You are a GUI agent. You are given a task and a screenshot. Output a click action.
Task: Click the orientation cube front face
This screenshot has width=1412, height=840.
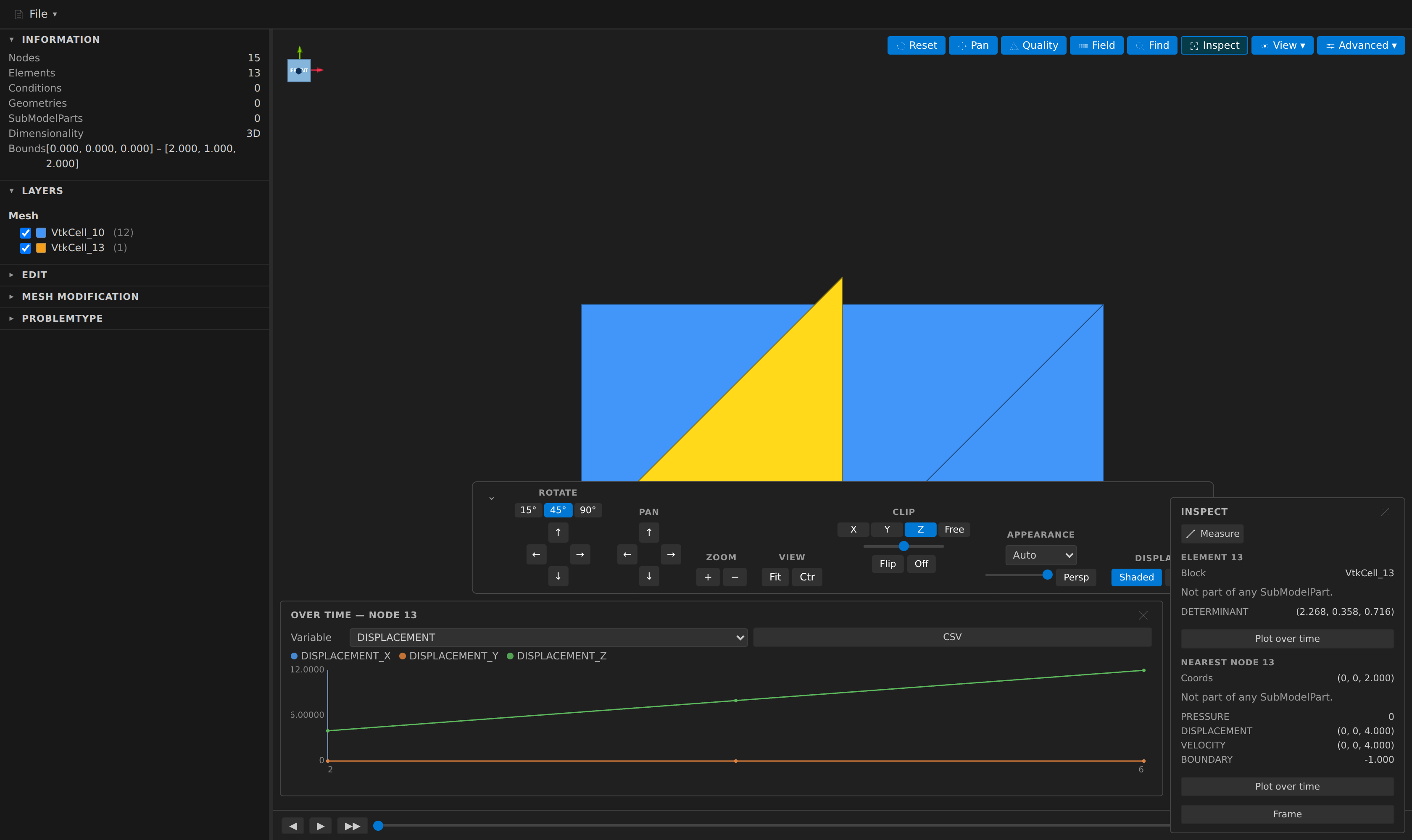298,71
